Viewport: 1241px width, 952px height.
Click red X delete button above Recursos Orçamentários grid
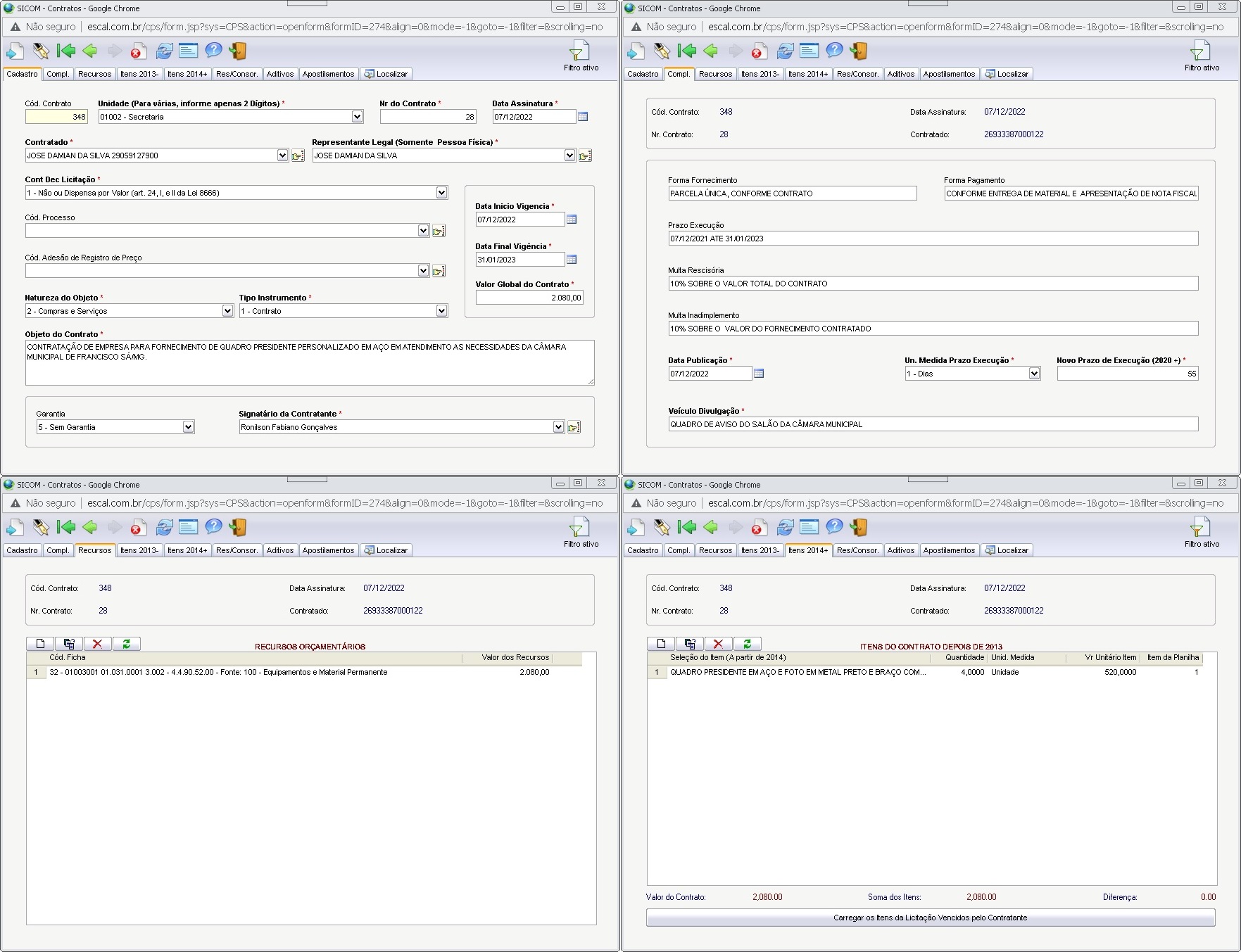click(97, 644)
